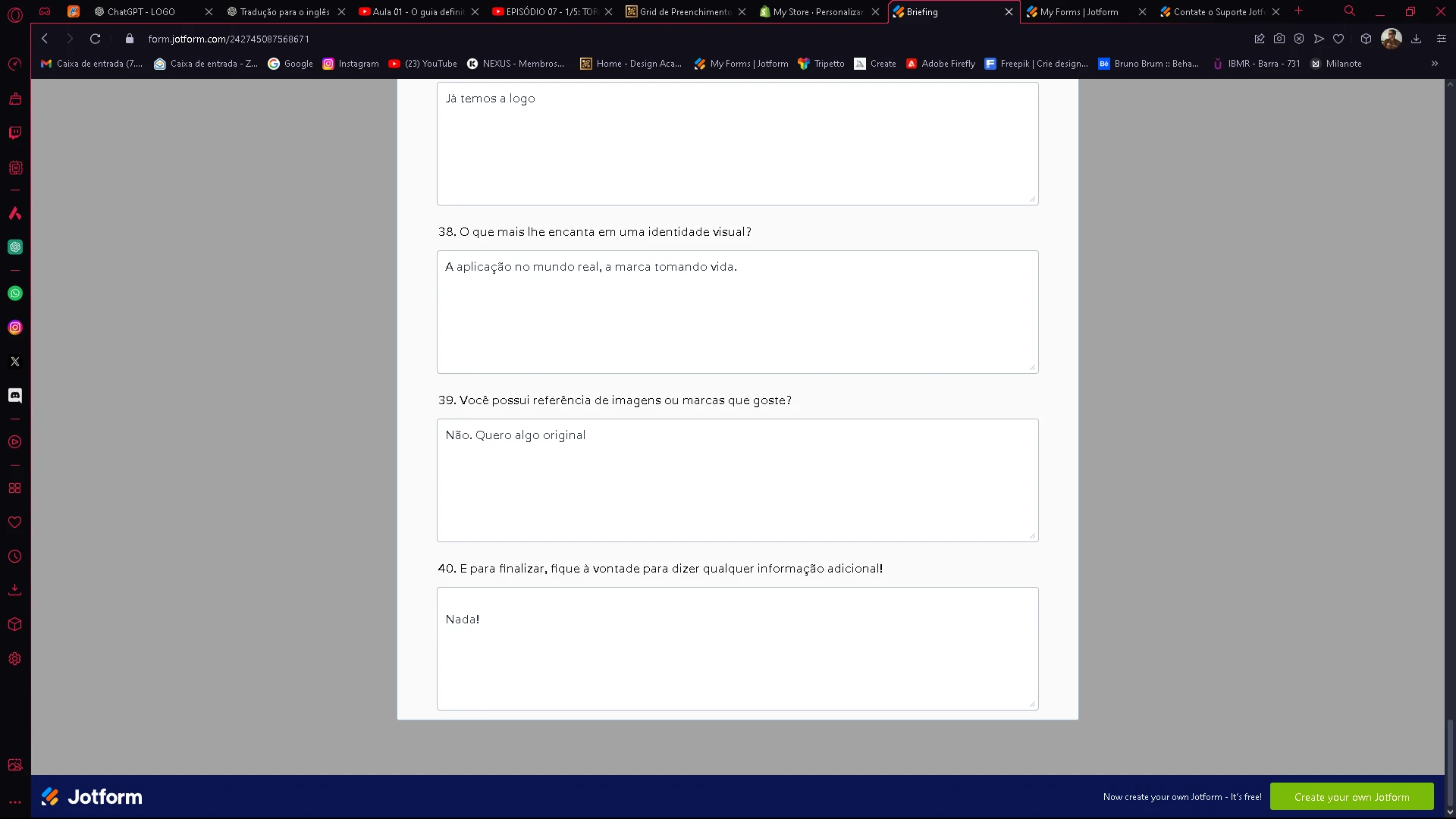Viewport: 1456px width, 819px height.
Task: Click Create your own Jotform button
Action: pyautogui.click(x=1352, y=797)
